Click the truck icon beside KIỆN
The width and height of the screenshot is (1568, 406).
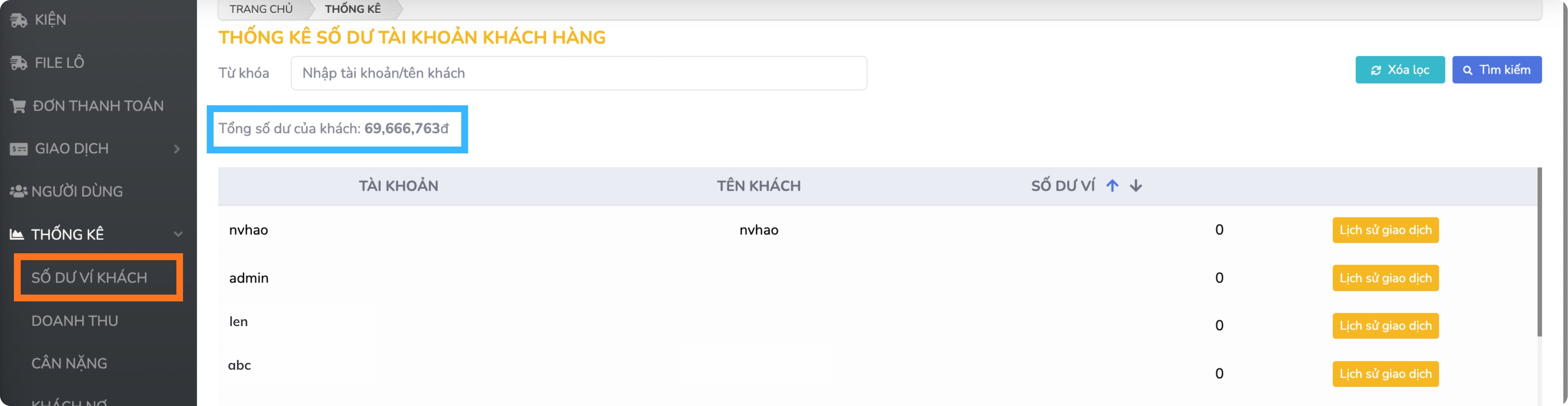pos(18,20)
